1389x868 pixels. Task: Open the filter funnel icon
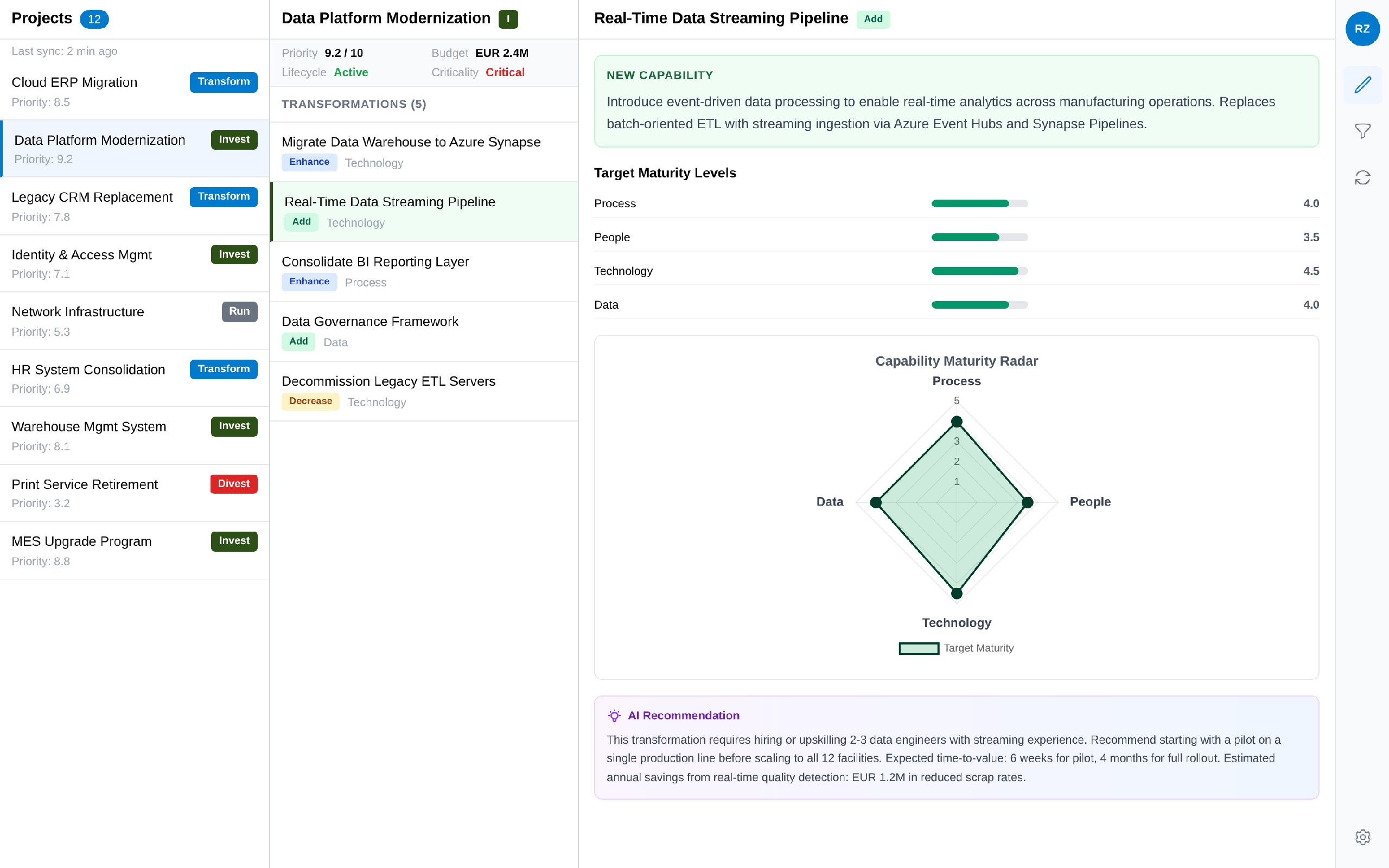tap(1363, 131)
